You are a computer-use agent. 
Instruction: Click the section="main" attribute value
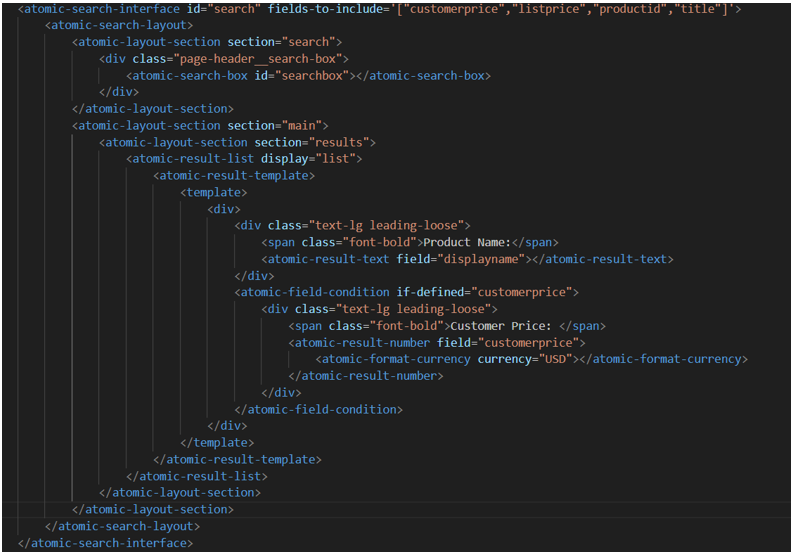302,125
